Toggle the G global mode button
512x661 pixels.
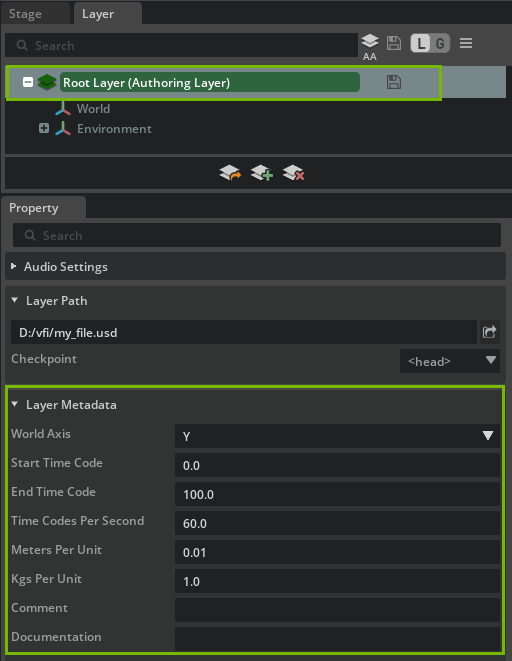click(440, 43)
